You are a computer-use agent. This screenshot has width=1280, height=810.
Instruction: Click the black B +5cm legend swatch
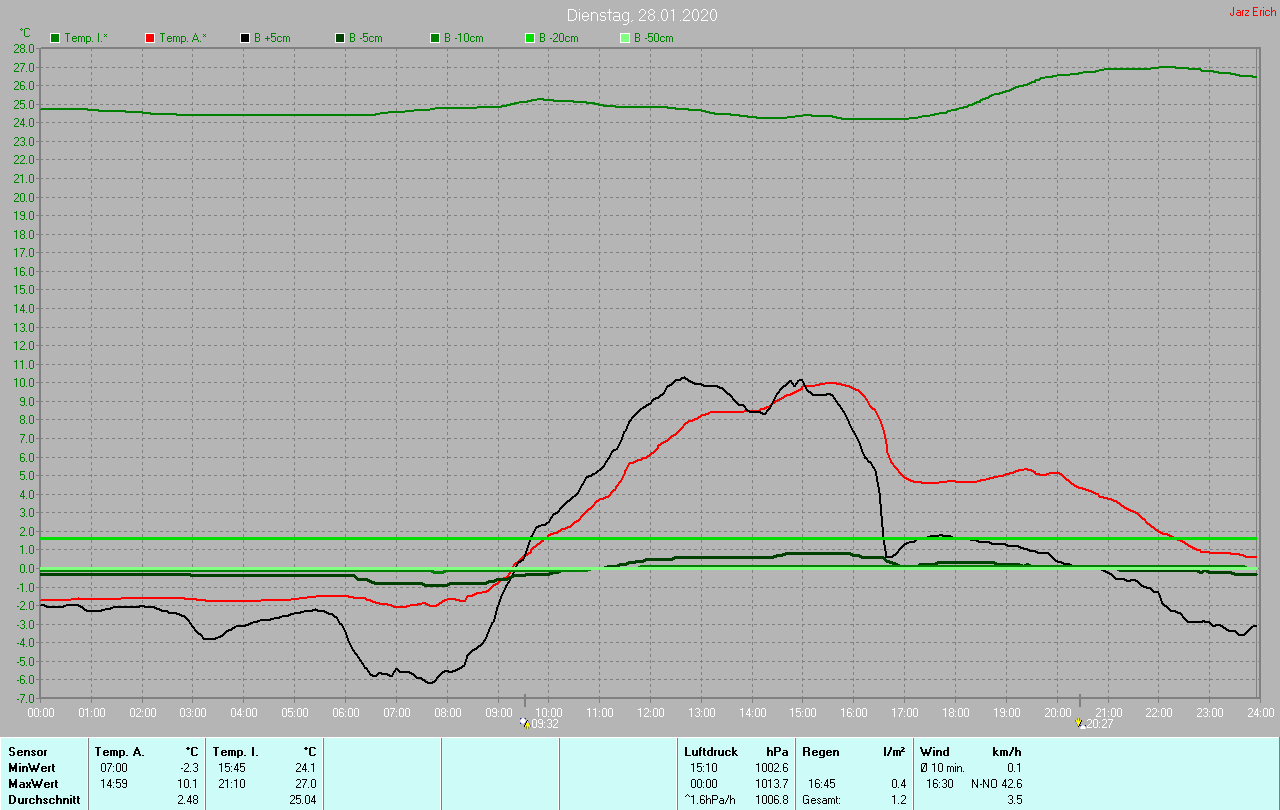pyautogui.click(x=245, y=38)
